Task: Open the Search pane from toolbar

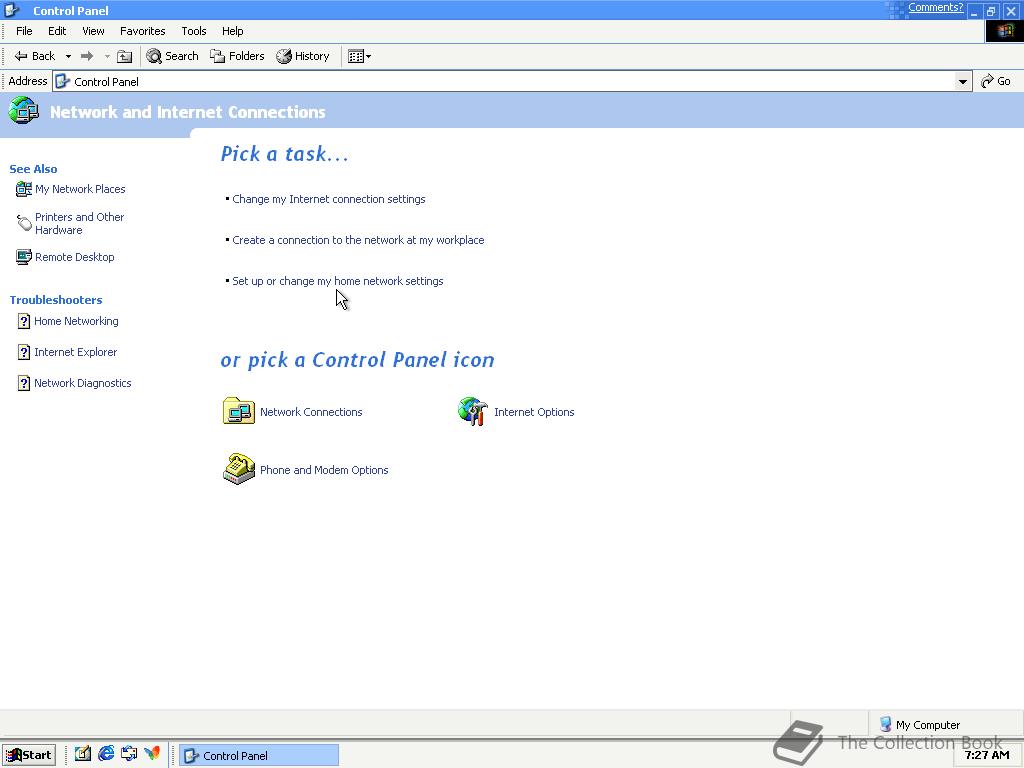Action: (x=172, y=56)
